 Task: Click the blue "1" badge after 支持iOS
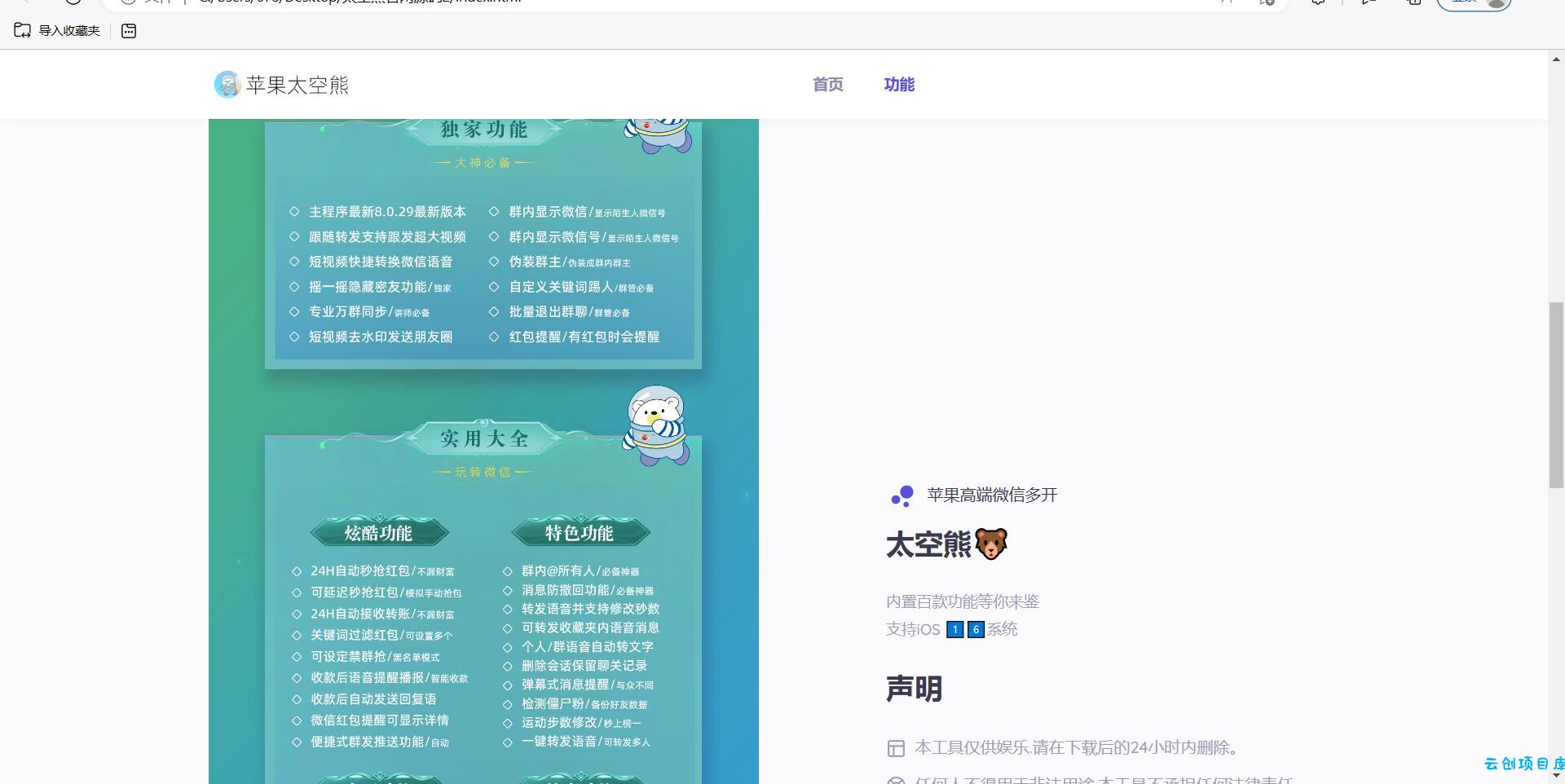(x=954, y=629)
